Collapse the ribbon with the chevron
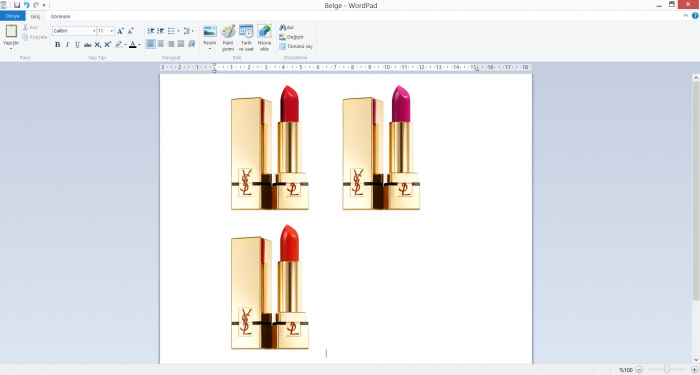Screen dimensions: 700x375 click(686, 16)
